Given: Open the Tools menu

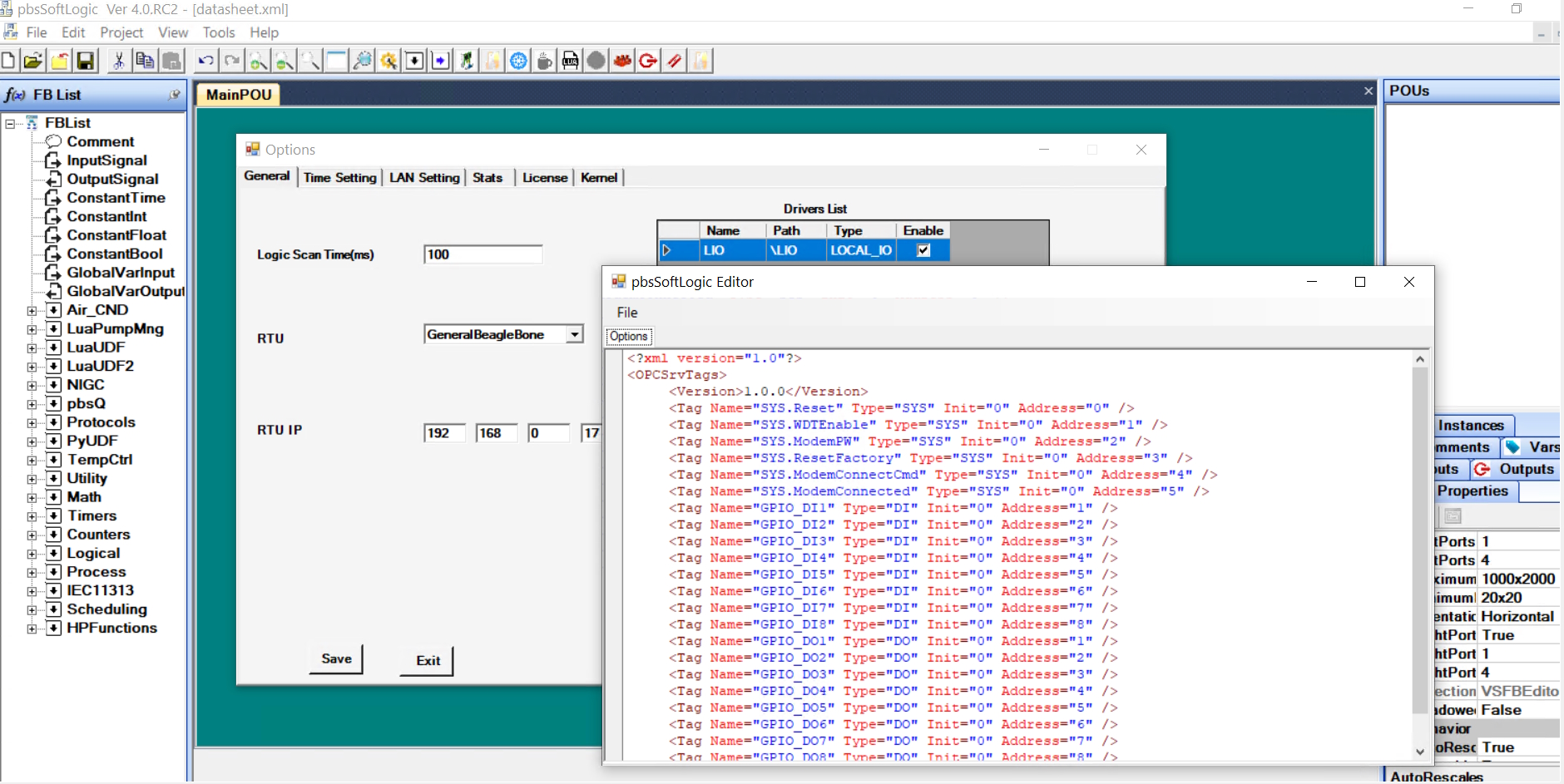Looking at the screenshot, I should [x=219, y=32].
